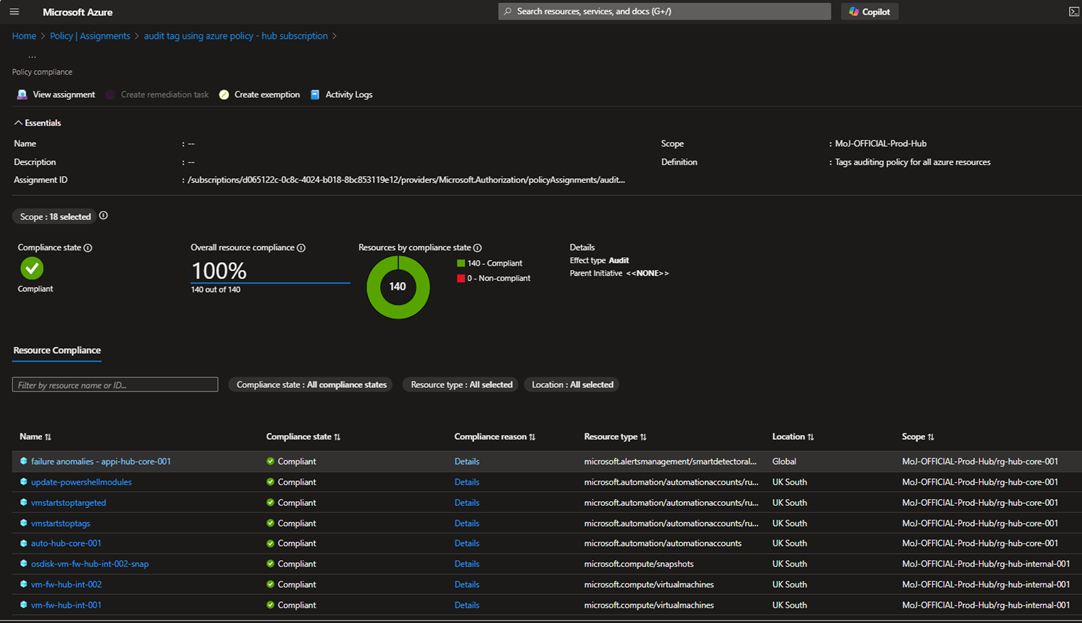Click resource icon for auto-hub-core-001 row
This screenshot has height=623, width=1082.
click(x=23, y=543)
